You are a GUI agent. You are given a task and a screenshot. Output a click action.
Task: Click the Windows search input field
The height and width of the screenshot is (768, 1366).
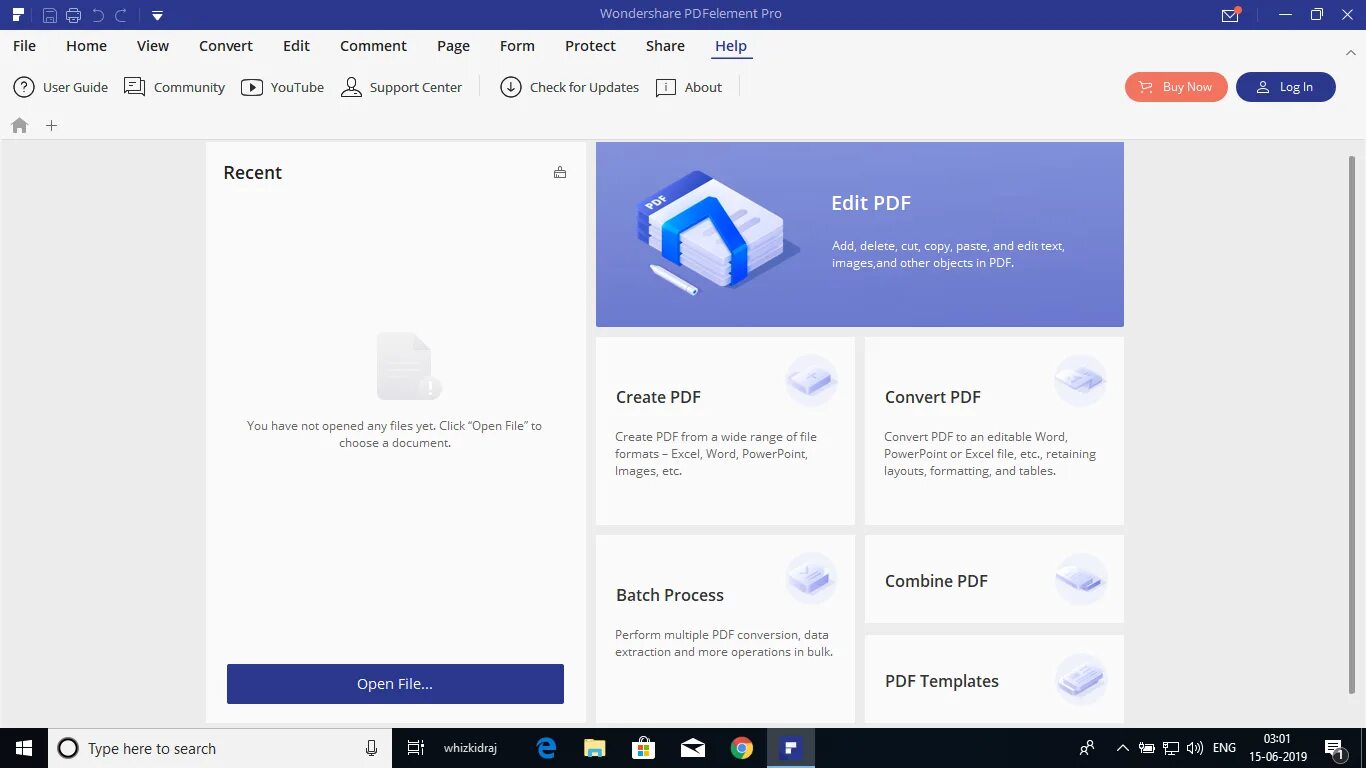(x=200, y=748)
